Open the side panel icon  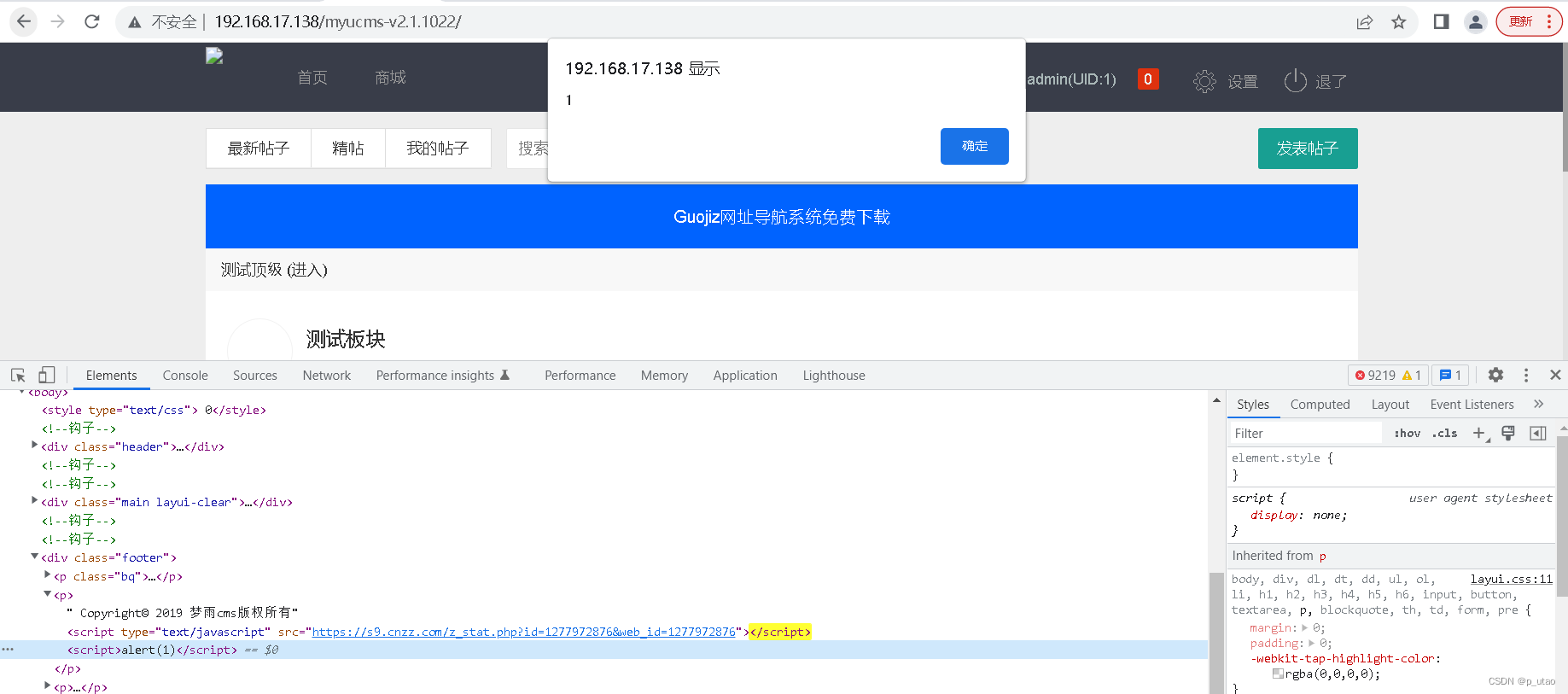click(1441, 22)
